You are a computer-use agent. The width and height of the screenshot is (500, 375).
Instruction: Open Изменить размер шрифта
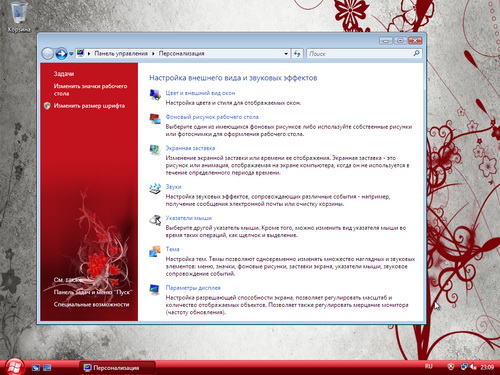click(x=89, y=106)
